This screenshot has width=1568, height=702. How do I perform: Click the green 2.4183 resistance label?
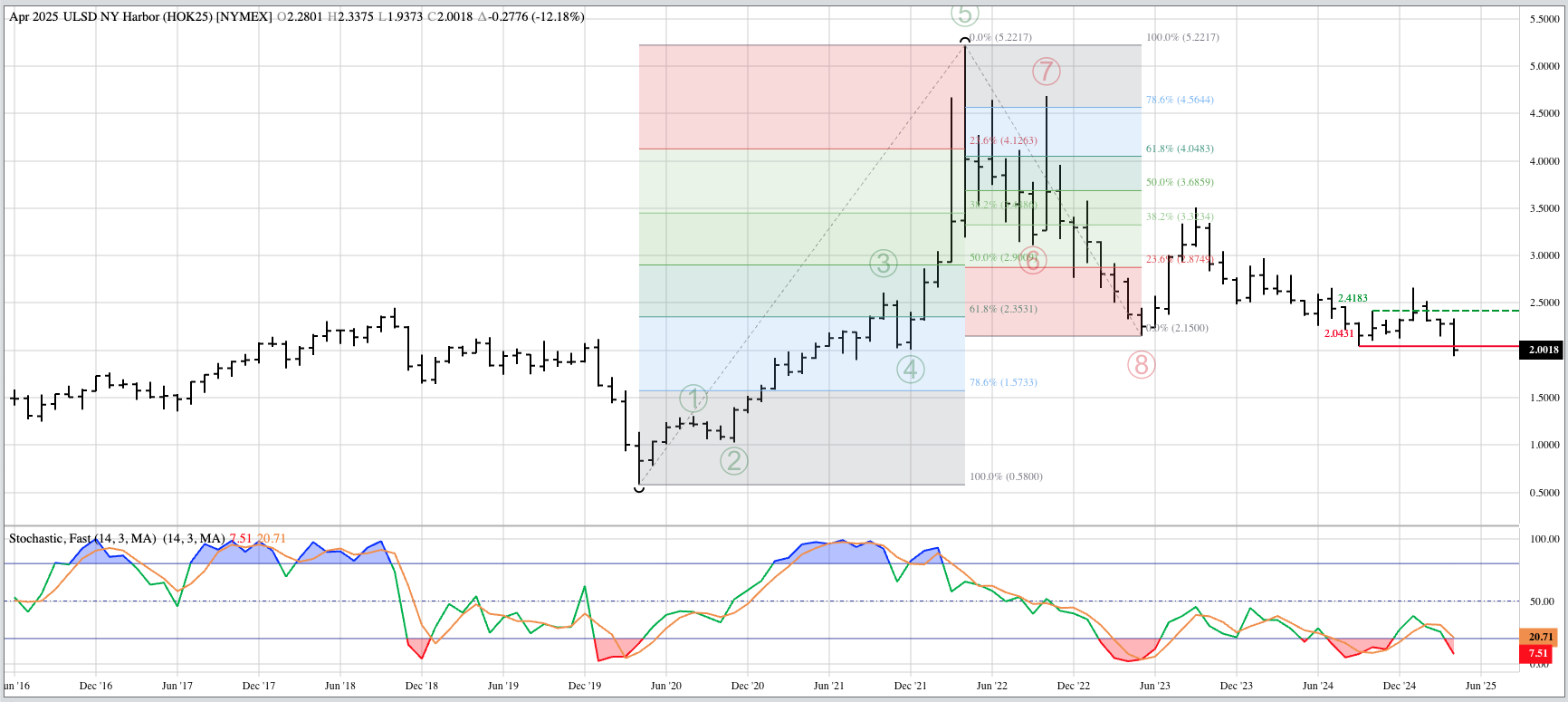(x=1353, y=298)
